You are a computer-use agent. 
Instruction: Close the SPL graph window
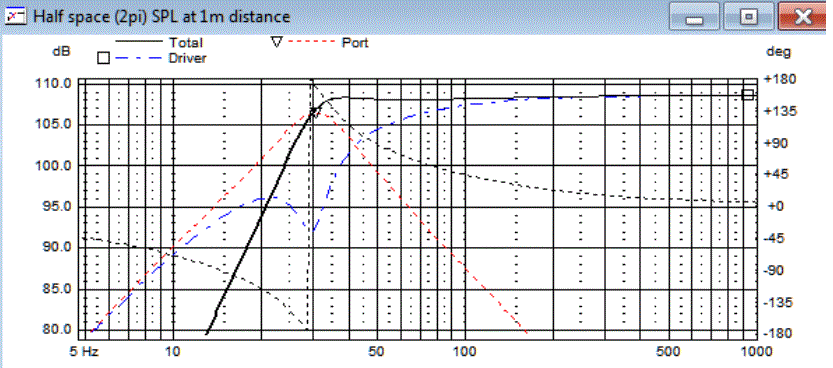tap(804, 17)
